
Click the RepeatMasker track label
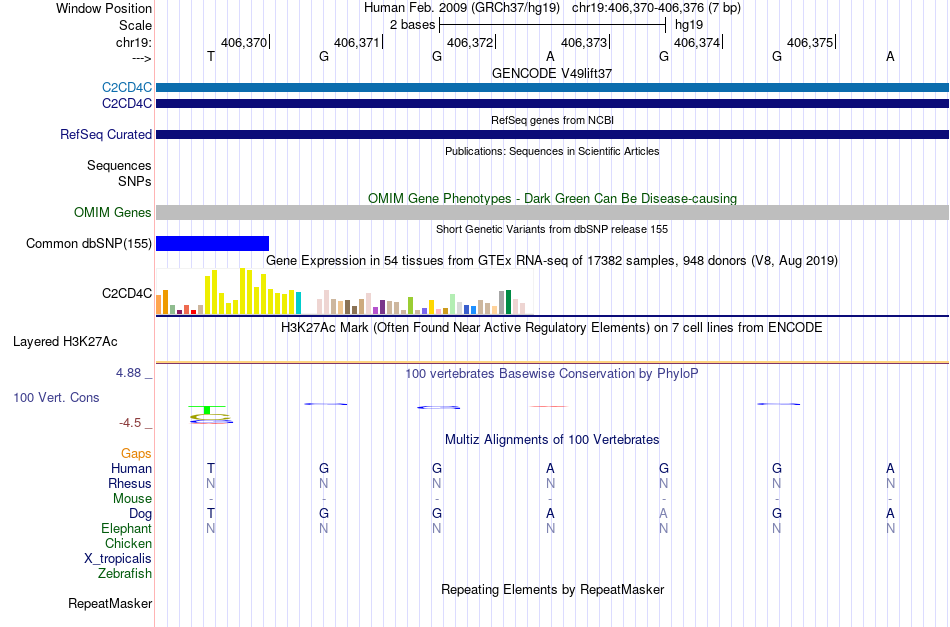coord(110,603)
